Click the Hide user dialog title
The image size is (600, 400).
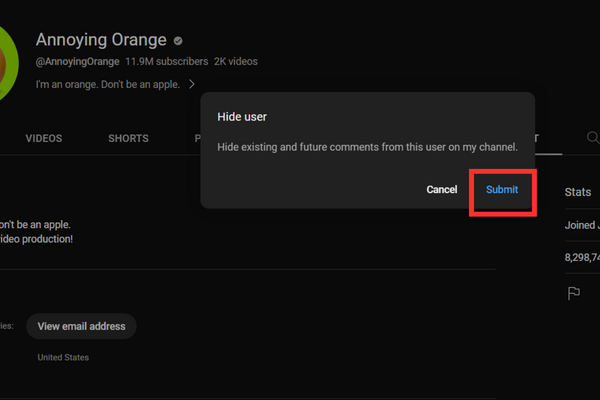[242, 117]
